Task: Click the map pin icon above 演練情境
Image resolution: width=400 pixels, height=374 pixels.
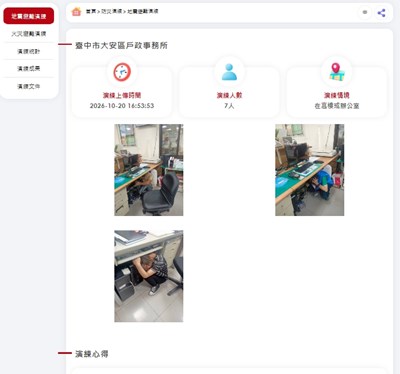Action: tap(337, 72)
